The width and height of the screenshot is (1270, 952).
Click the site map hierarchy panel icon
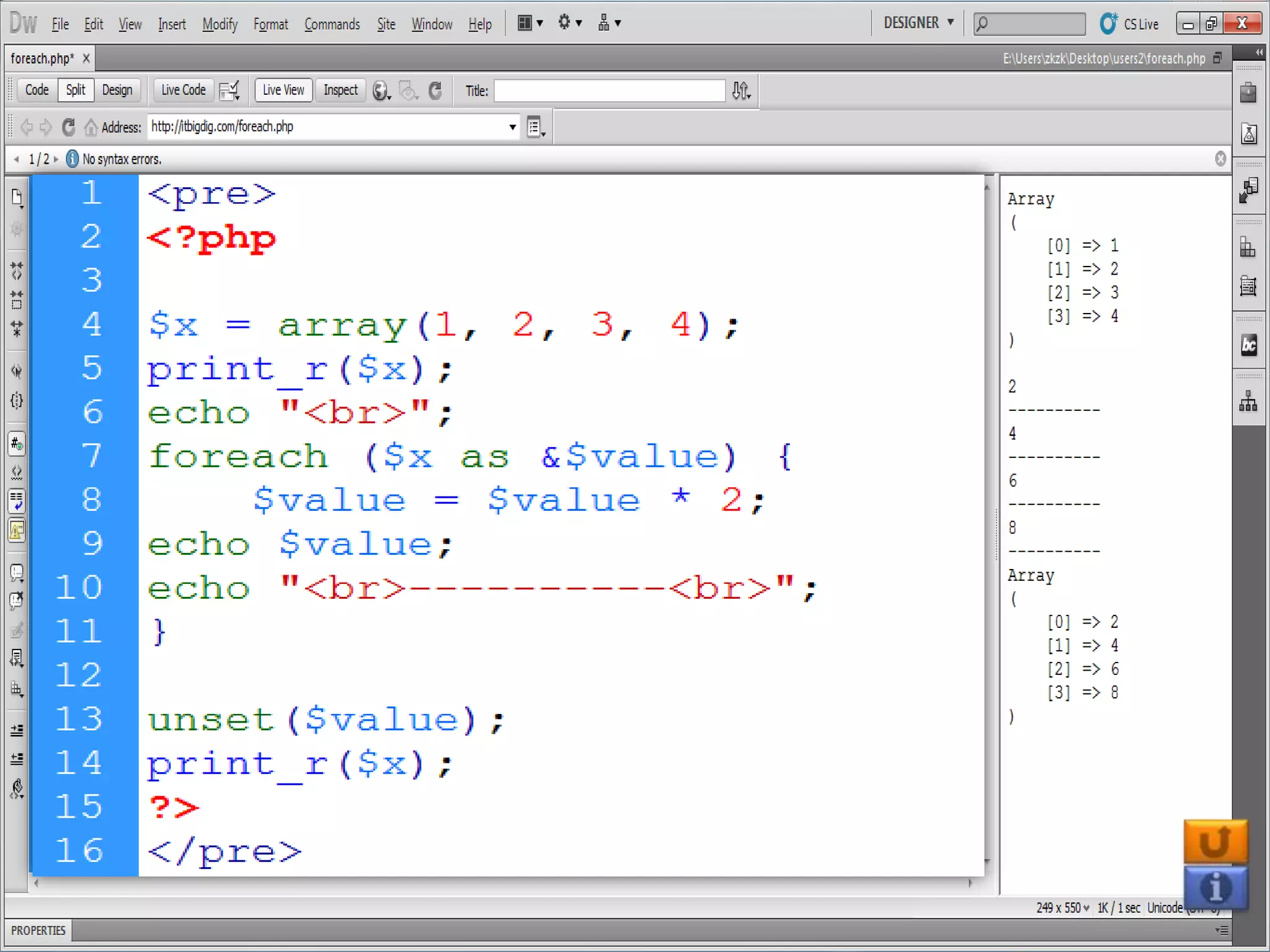[x=1248, y=402]
